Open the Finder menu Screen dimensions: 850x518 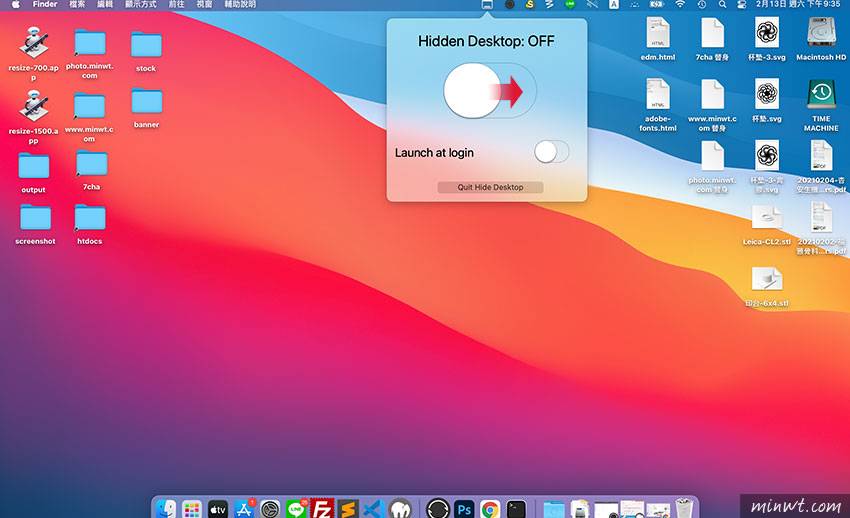click(x=45, y=4)
